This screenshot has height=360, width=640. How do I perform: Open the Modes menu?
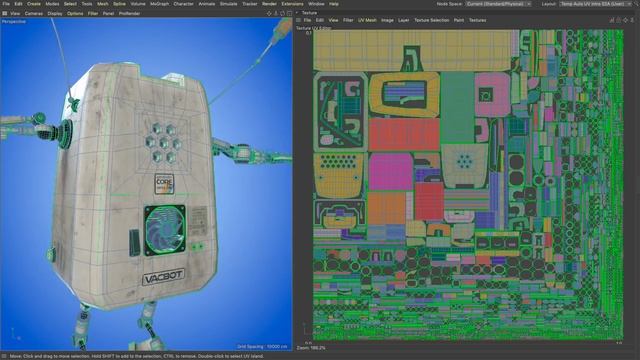coord(52,4)
